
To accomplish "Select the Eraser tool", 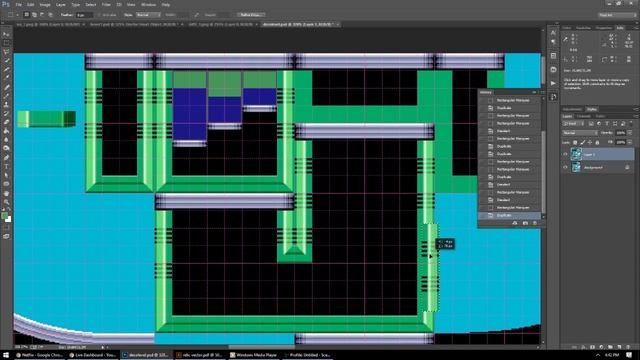I will click(x=6, y=122).
